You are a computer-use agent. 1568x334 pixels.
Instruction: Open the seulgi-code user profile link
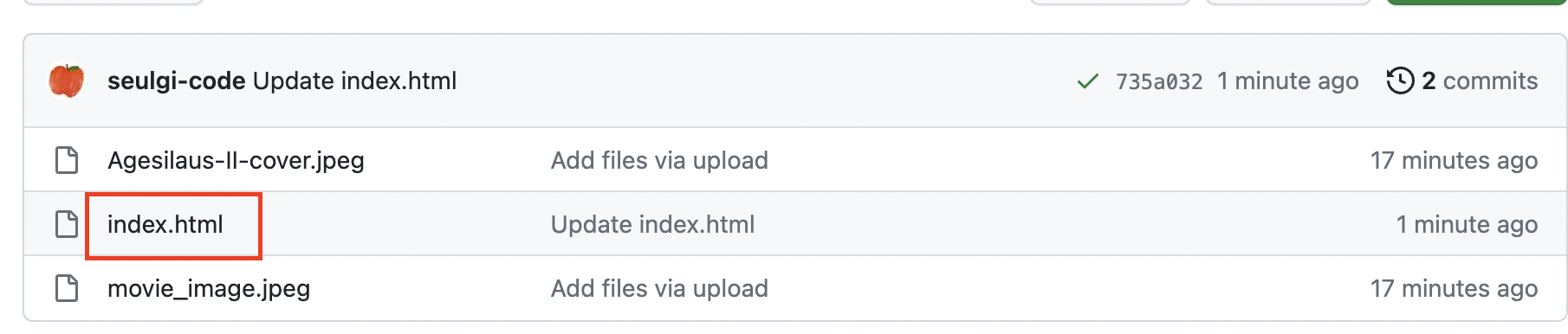[177, 81]
